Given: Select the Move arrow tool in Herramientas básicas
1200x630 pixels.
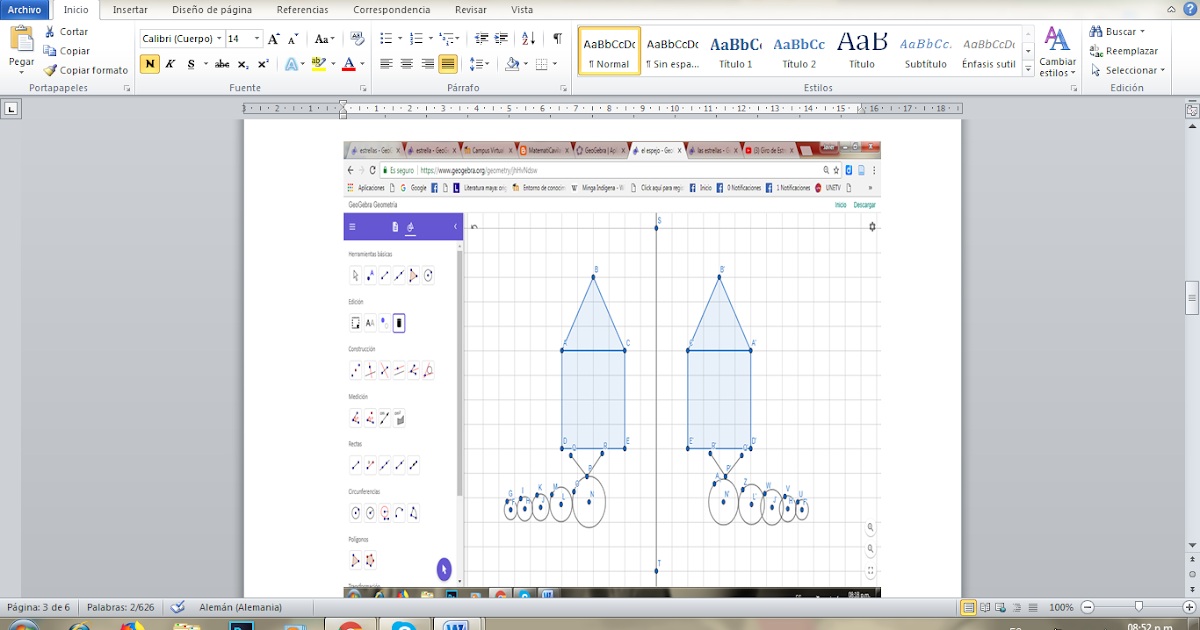Looking at the screenshot, I should [357, 275].
